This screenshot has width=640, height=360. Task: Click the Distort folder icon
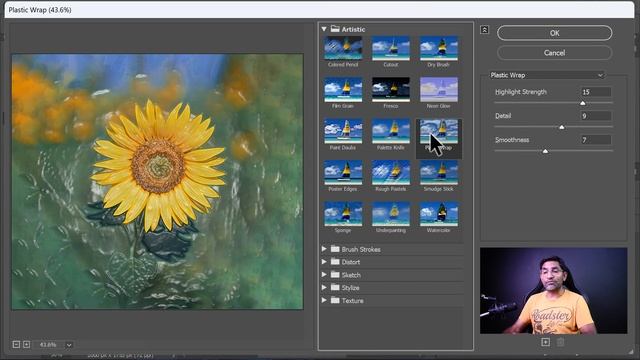tap(335, 262)
